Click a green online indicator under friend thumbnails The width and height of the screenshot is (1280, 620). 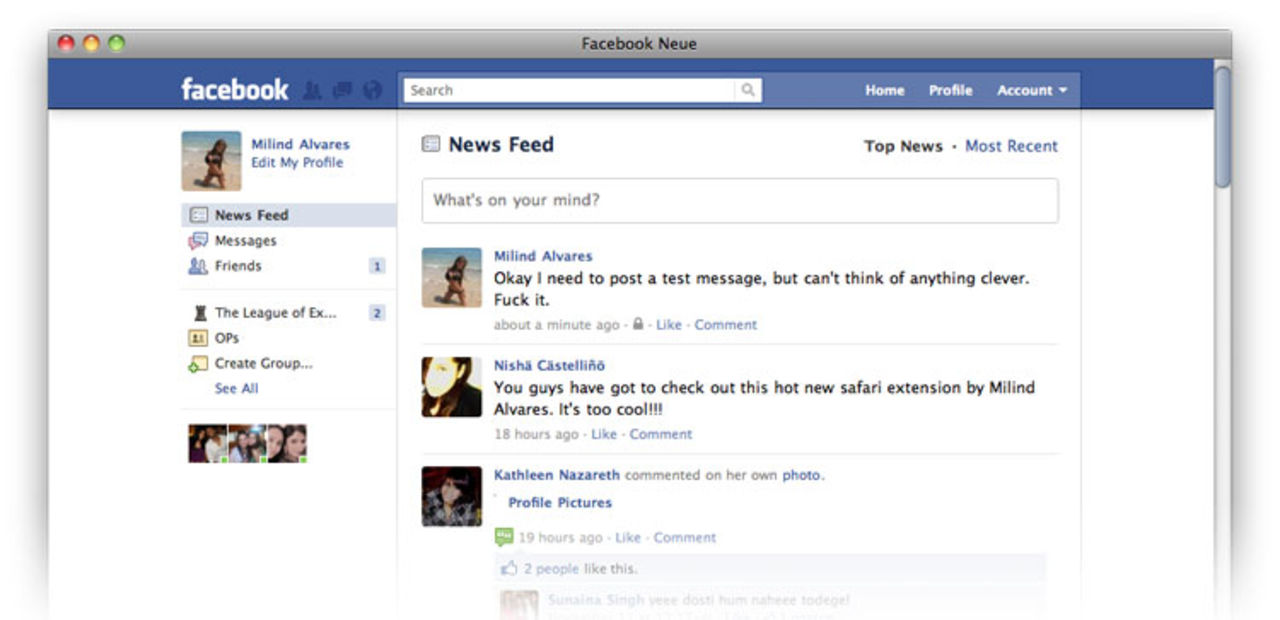click(224, 460)
